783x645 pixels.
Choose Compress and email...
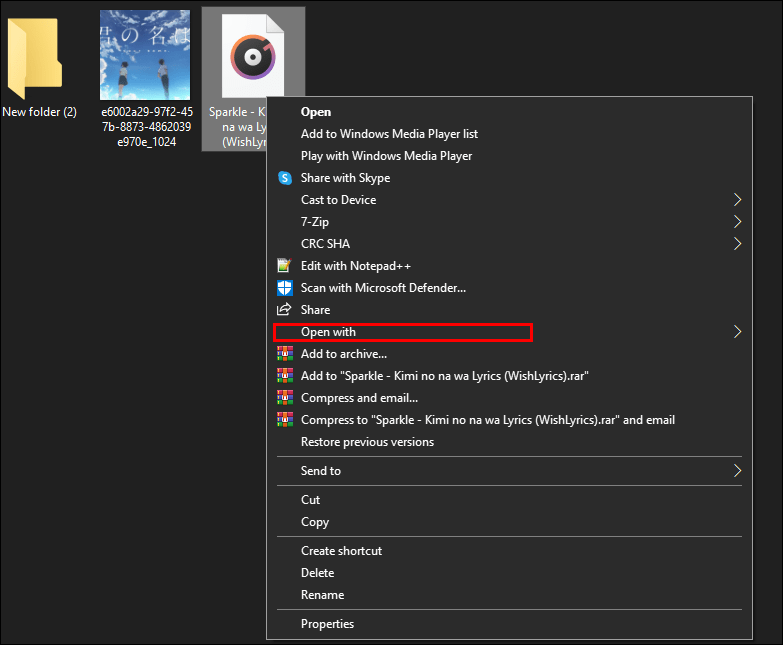click(x=509, y=397)
